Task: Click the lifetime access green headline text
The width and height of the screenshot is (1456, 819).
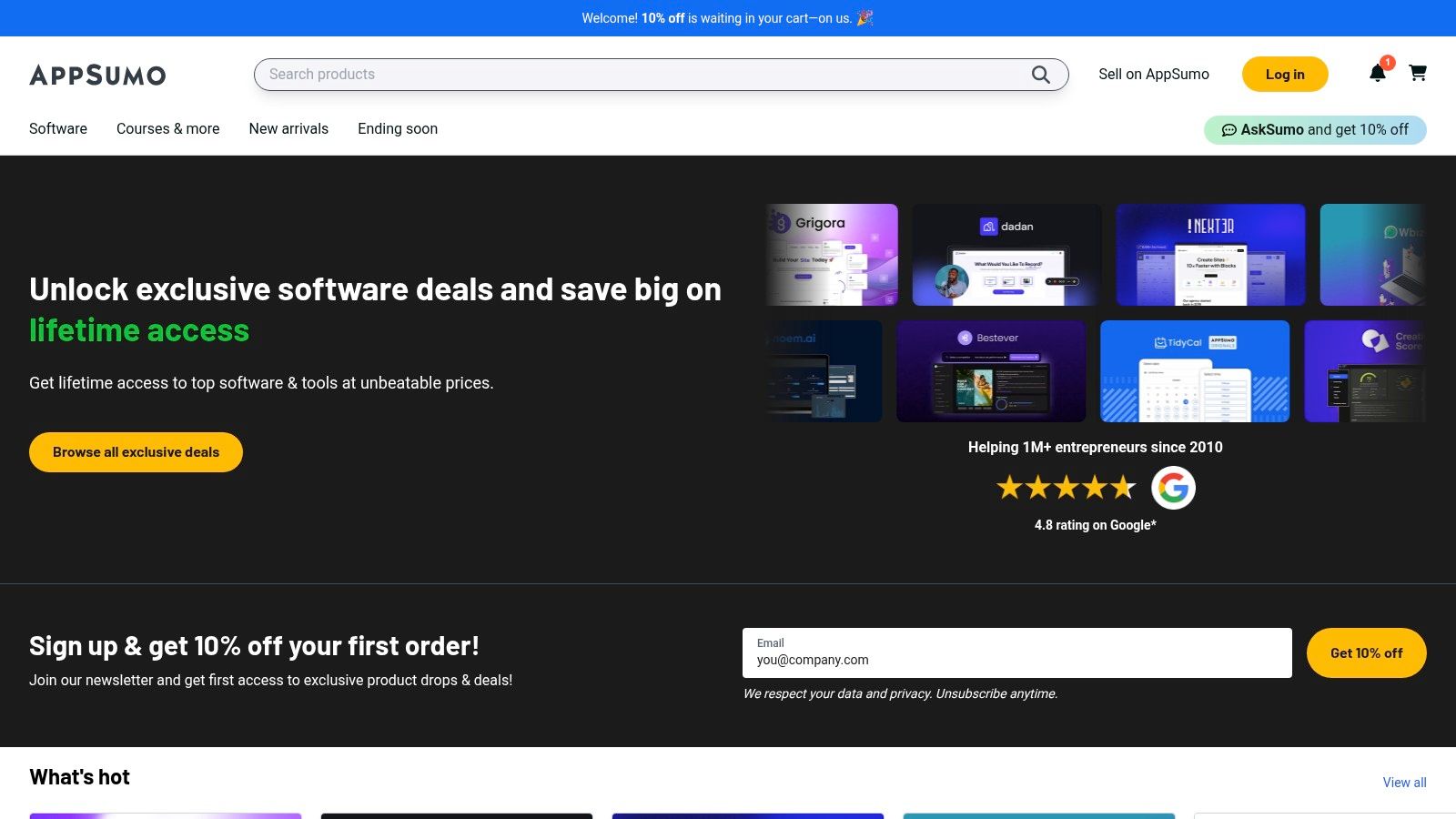Action: 139,330
